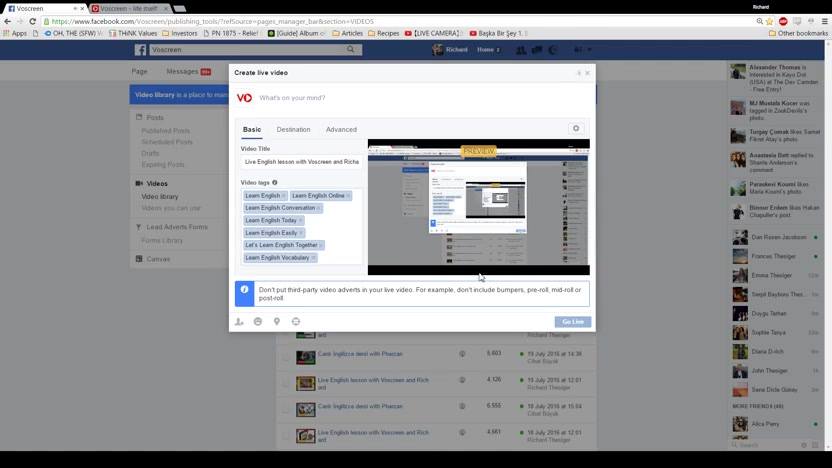
Task: Open Video library in the sidebar
Action: pos(160,196)
